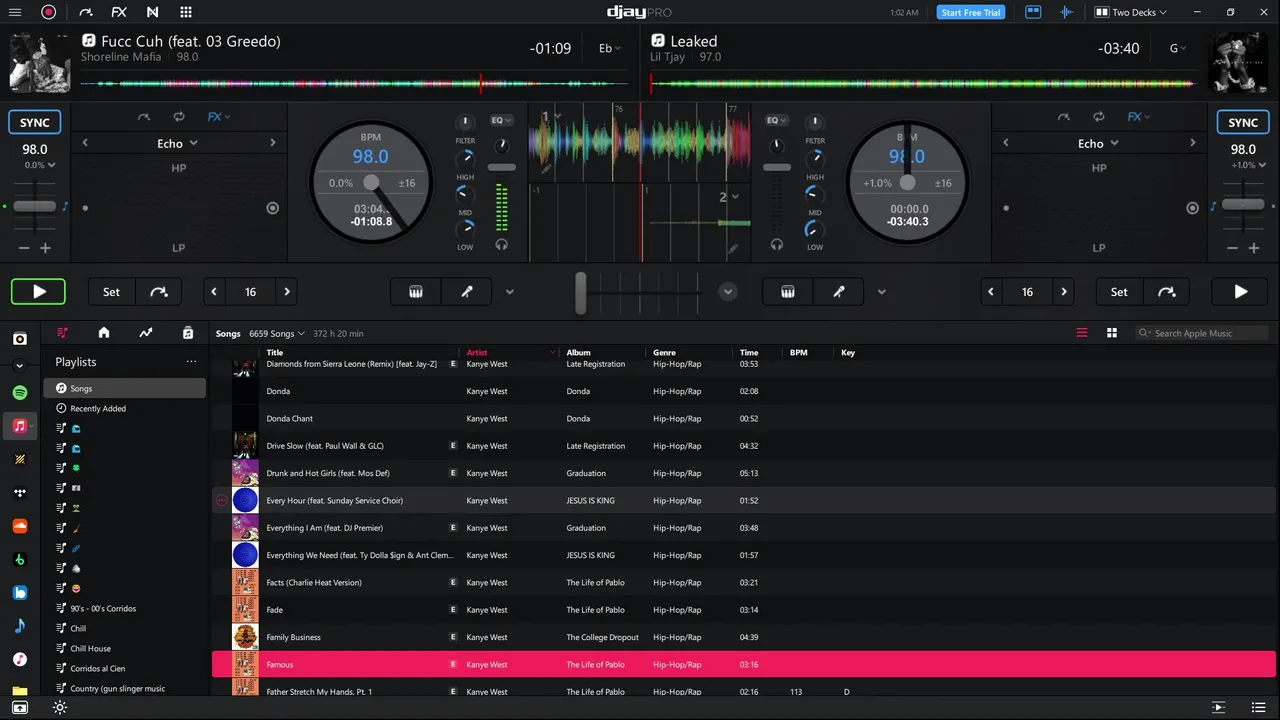The width and height of the screenshot is (1280, 720).
Task: Click the Search Apple Music field
Action: coord(1203,333)
